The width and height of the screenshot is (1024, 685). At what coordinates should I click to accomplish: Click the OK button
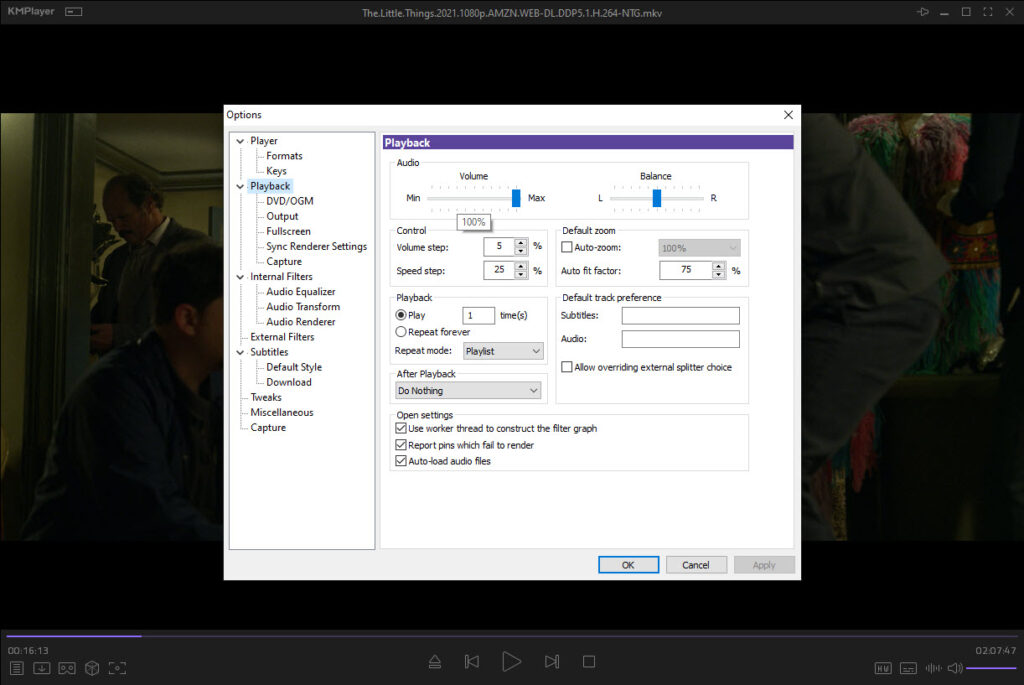628,565
